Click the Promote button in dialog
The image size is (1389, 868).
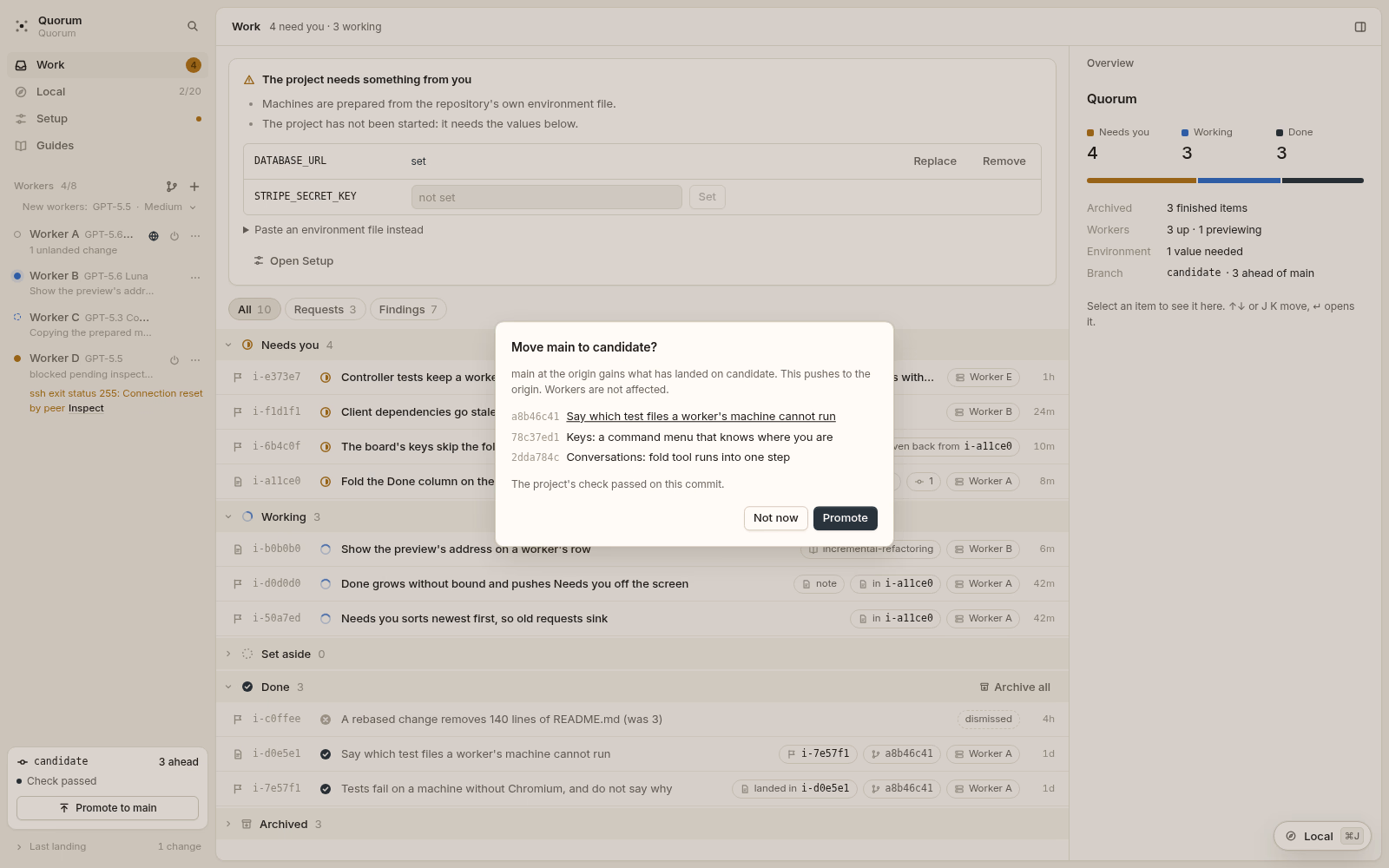846,518
